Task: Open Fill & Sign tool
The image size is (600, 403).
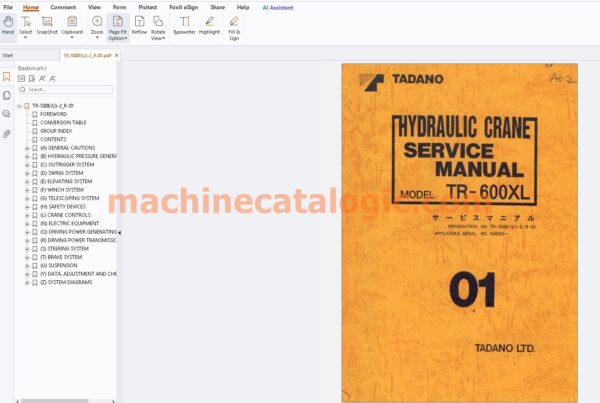Action: click(x=234, y=28)
